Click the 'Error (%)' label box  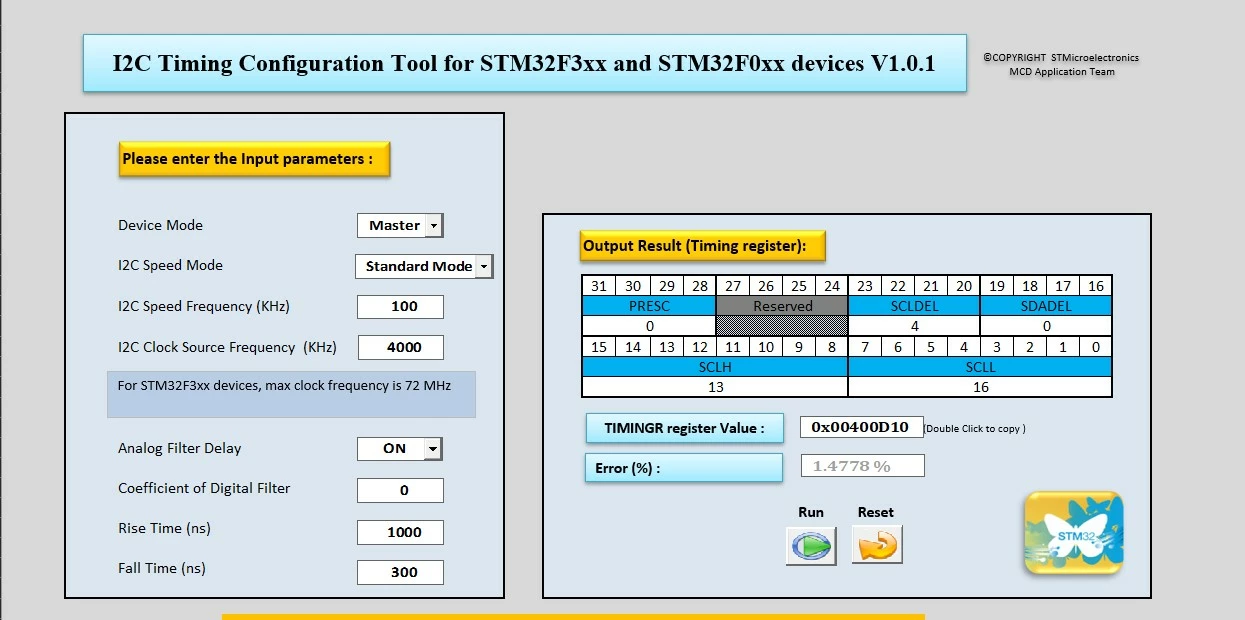pyautogui.click(x=684, y=468)
